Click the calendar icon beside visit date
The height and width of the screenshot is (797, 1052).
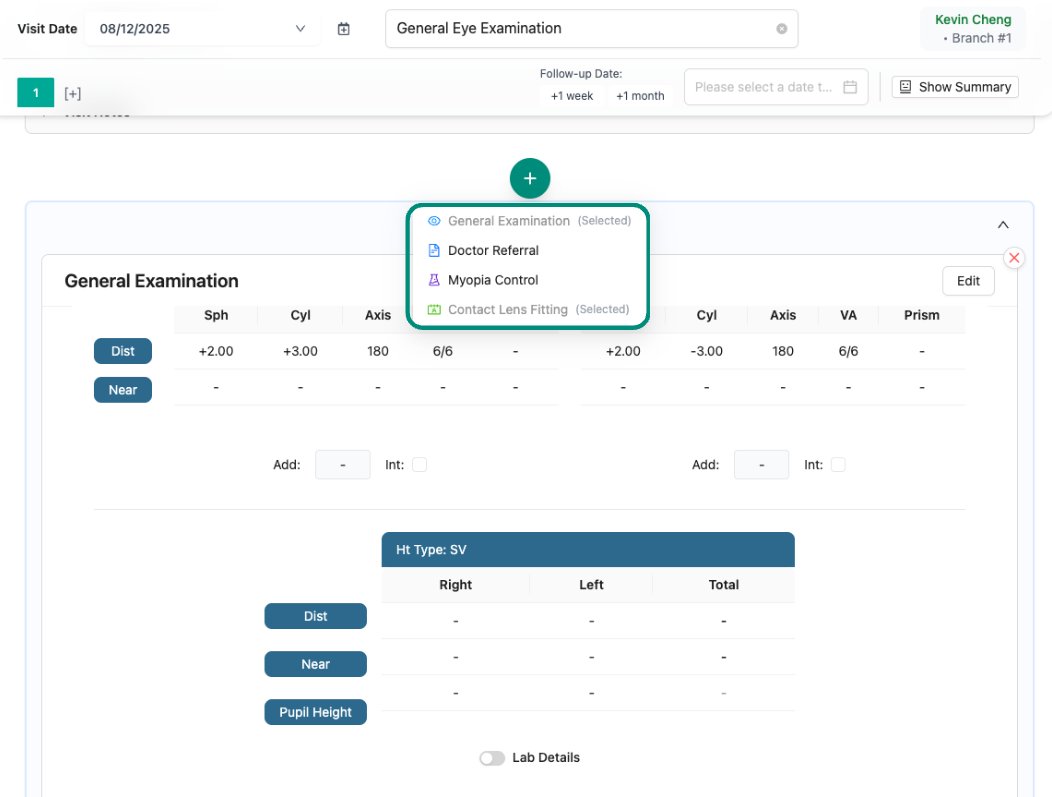point(344,29)
